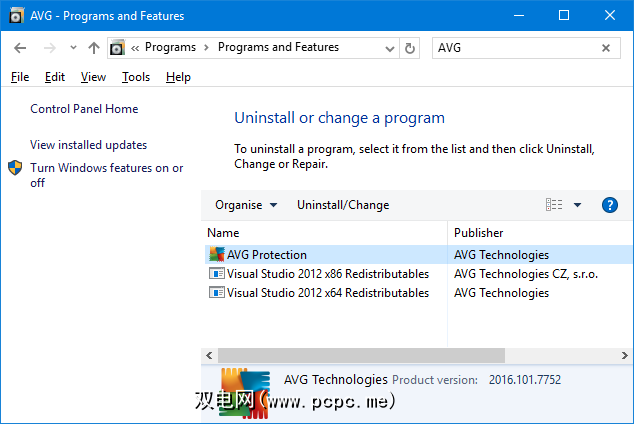The width and height of the screenshot is (634, 424).
Task: Clear the AVG search text
Action: pos(606,49)
